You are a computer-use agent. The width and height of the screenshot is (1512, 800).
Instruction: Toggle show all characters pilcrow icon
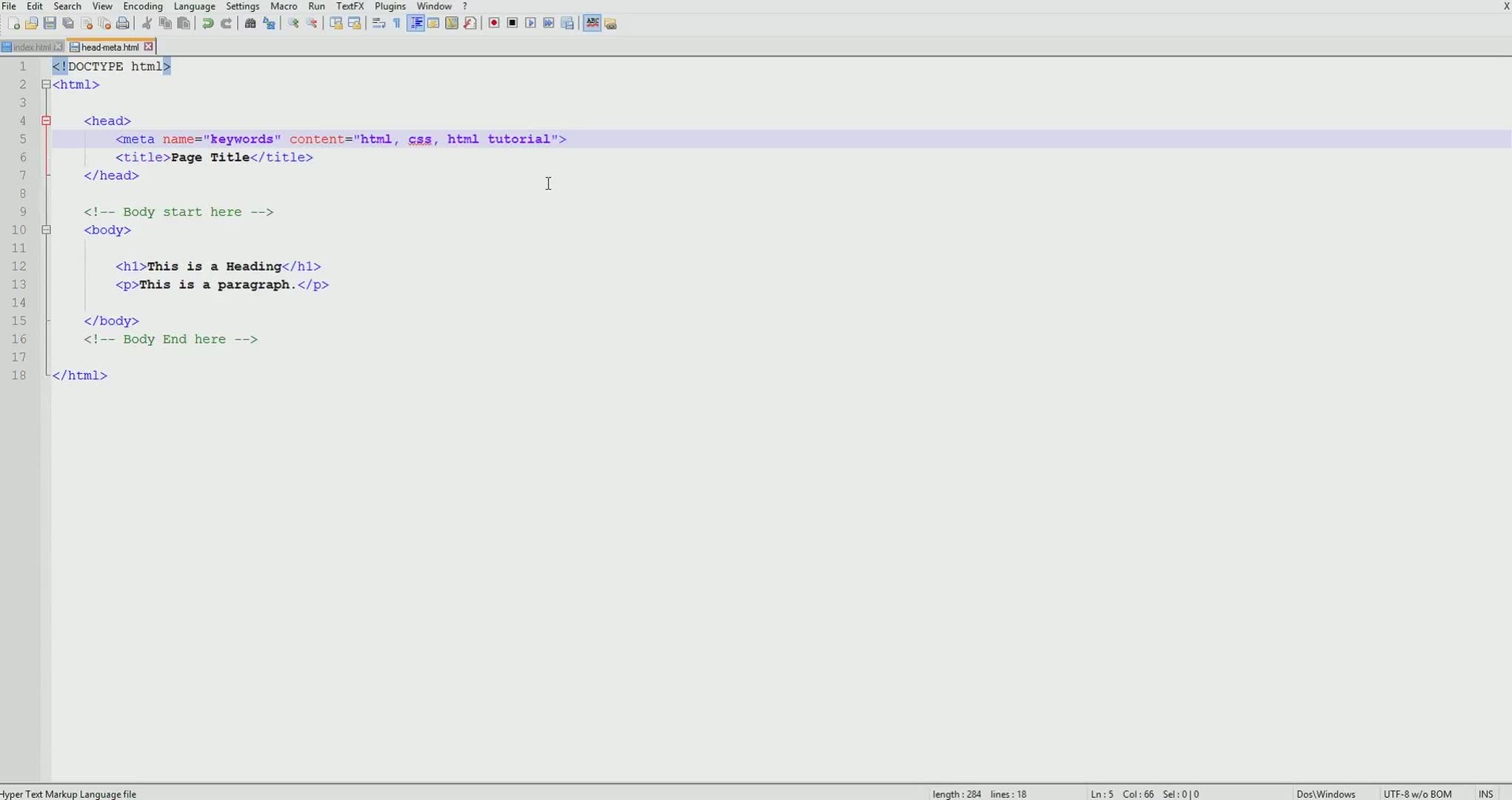[x=397, y=24]
